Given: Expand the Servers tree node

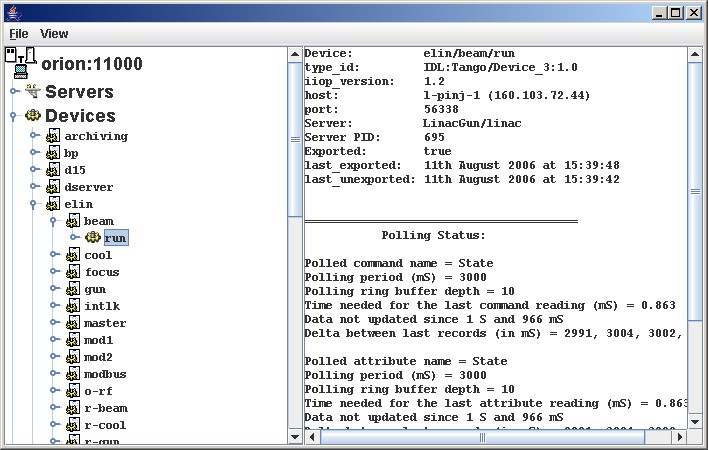Looking at the screenshot, I should (13, 92).
